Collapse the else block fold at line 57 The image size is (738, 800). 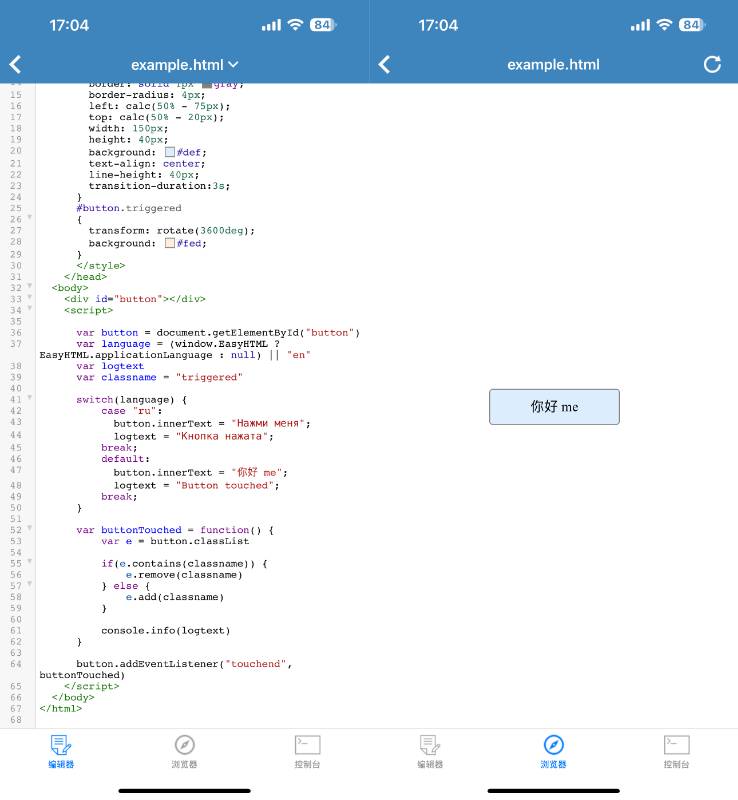tap(30, 584)
